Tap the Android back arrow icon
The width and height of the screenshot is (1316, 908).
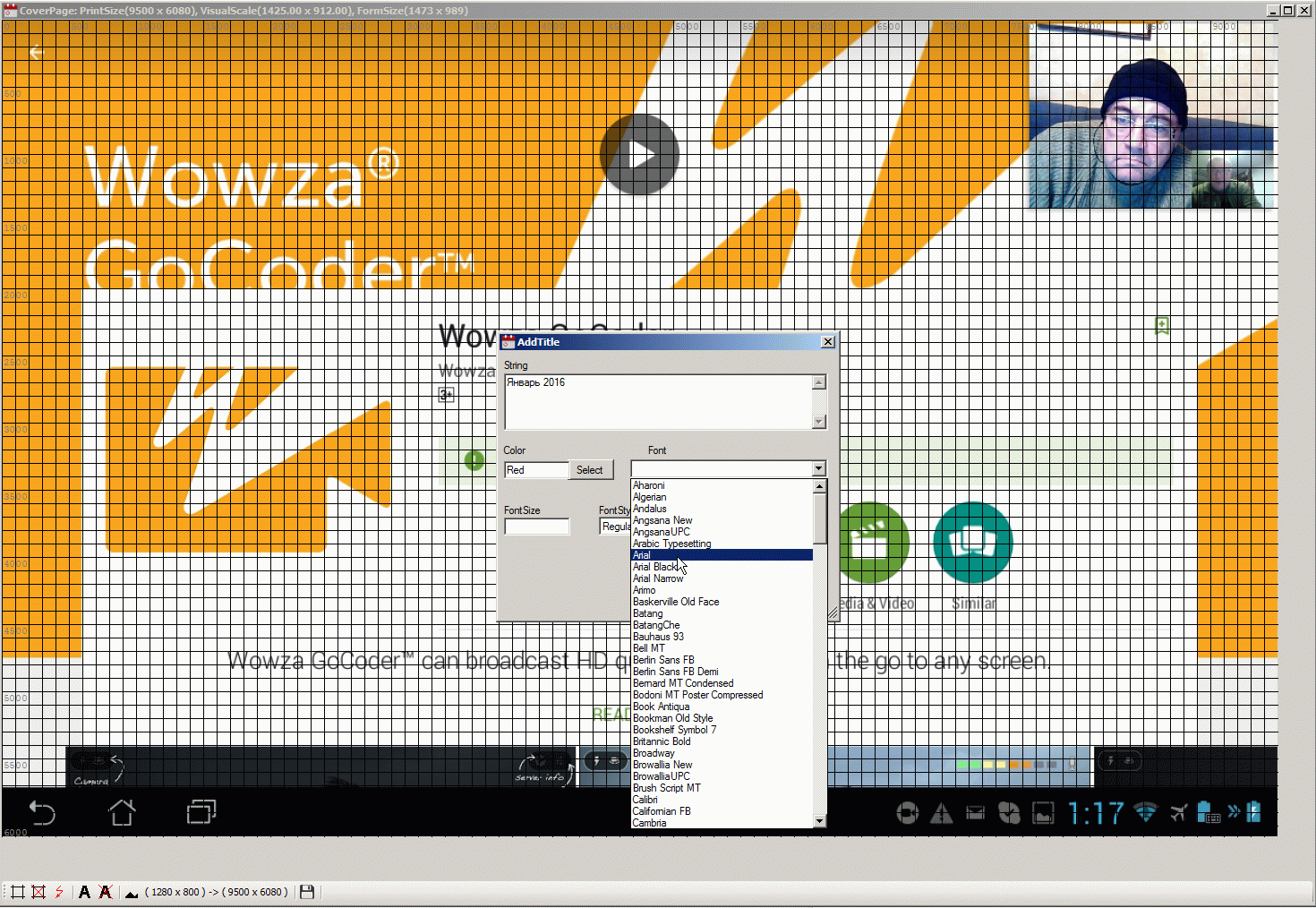[x=42, y=812]
